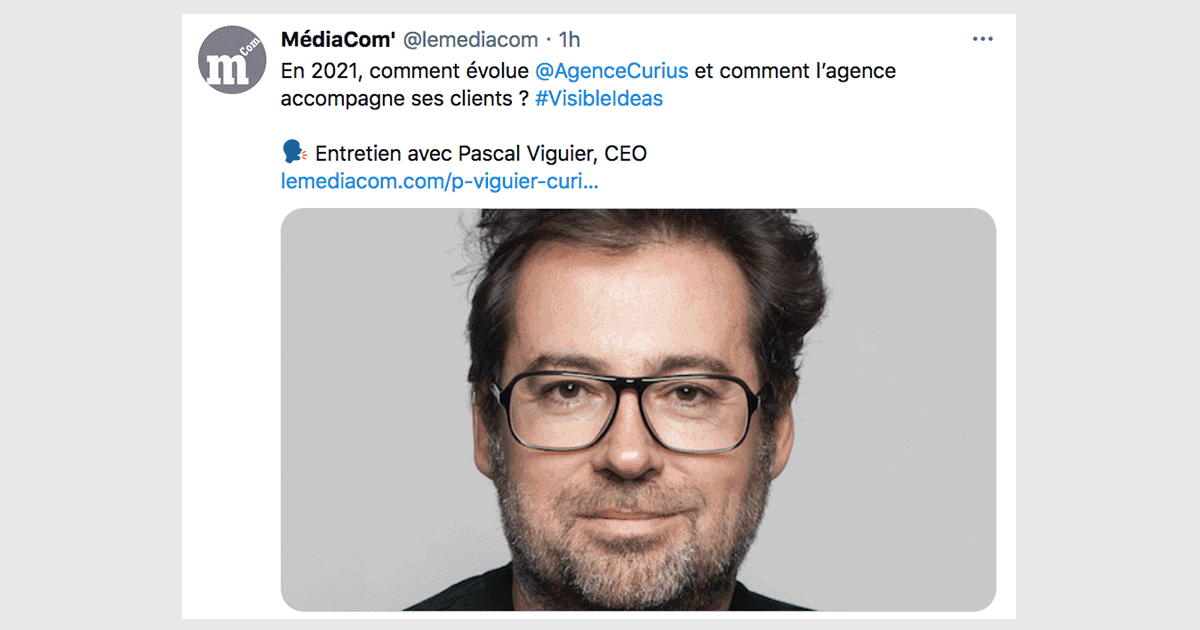Image resolution: width=1200 pixels, height=630 pixels.
Task: Visit the @AgenceCurius mention
Action: click(x=610, y=71)
